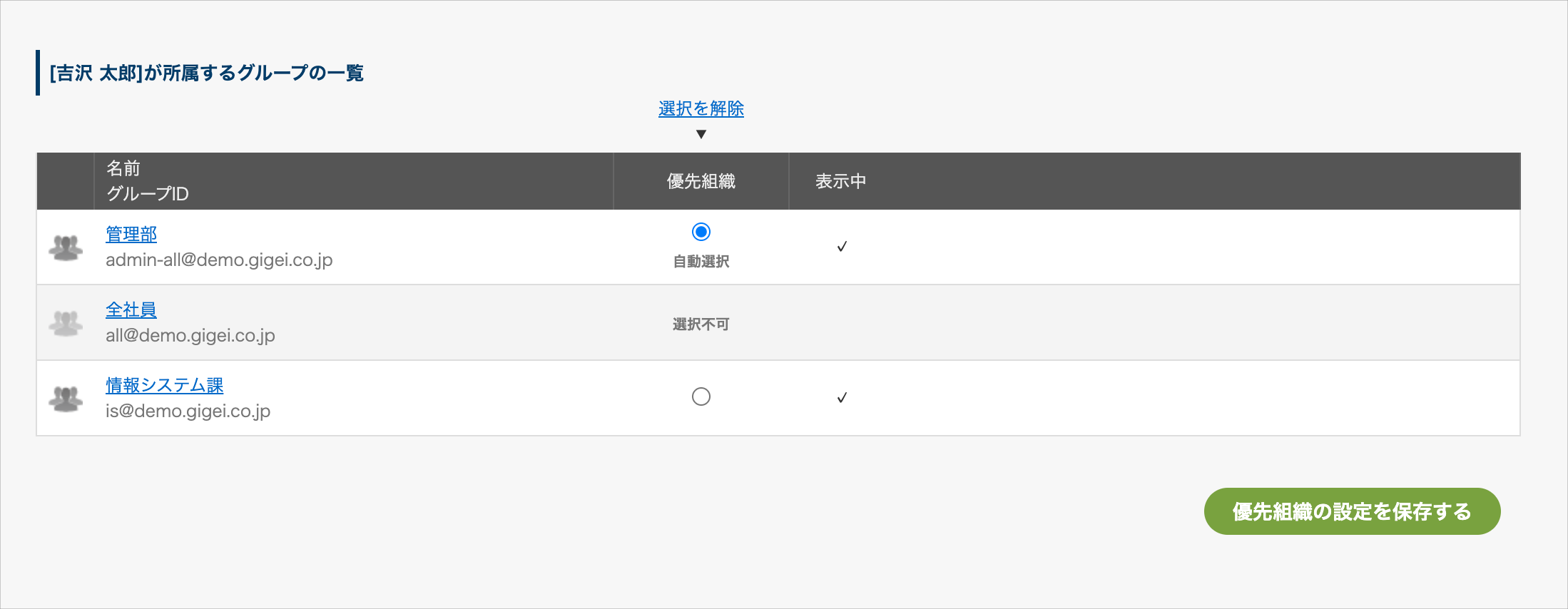
Task: Click the 優先組織 column header
Action: 701,181
